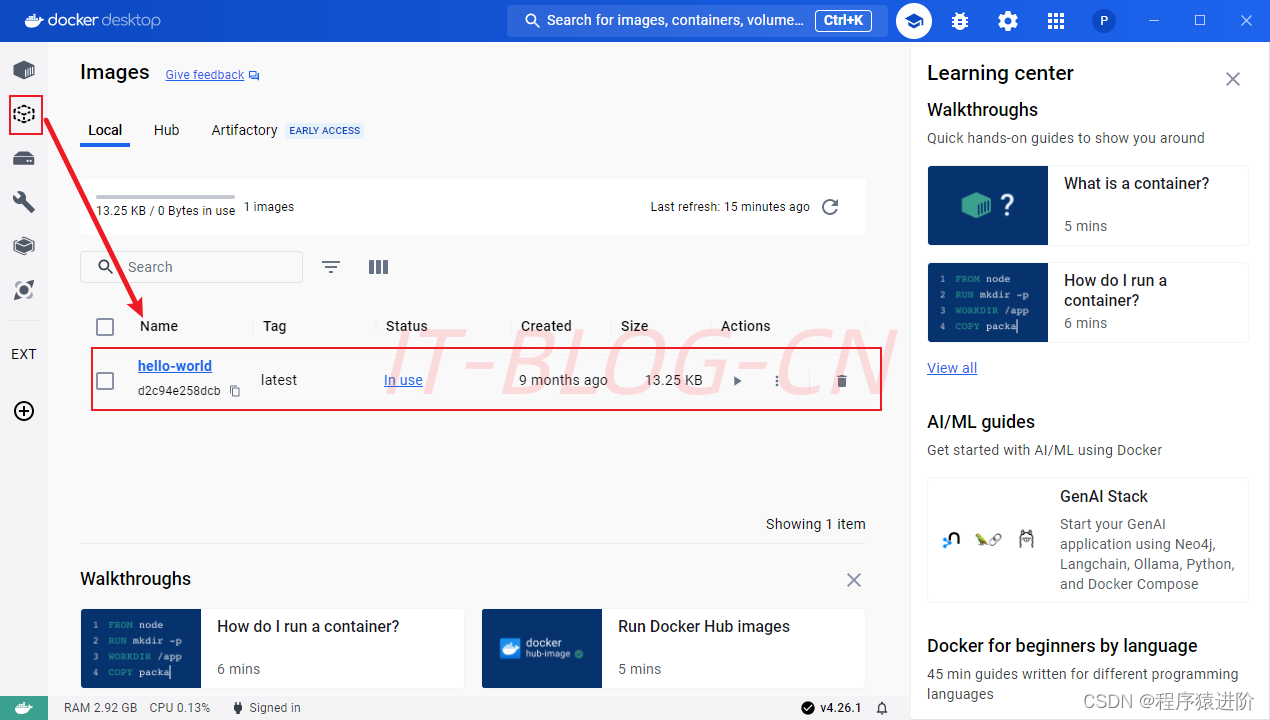Image resolution: width=1270 pixels, height=720 pixels.
Task: Open the user account avatar P
Action: [1104, 21]
